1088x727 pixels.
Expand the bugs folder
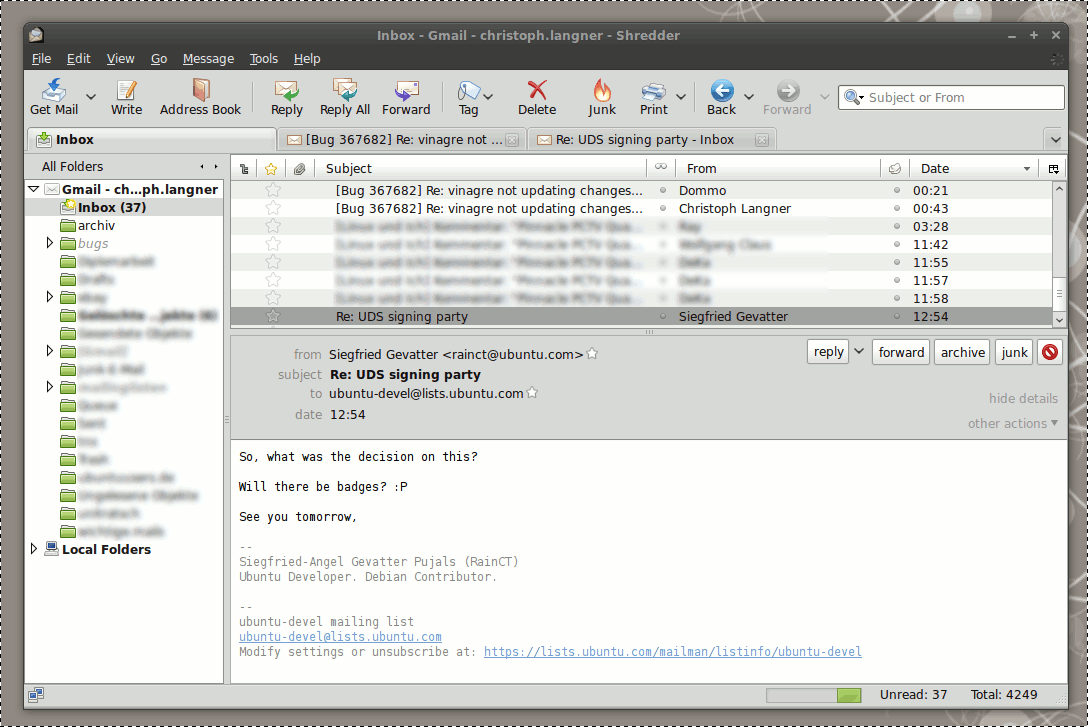[49, 243]
